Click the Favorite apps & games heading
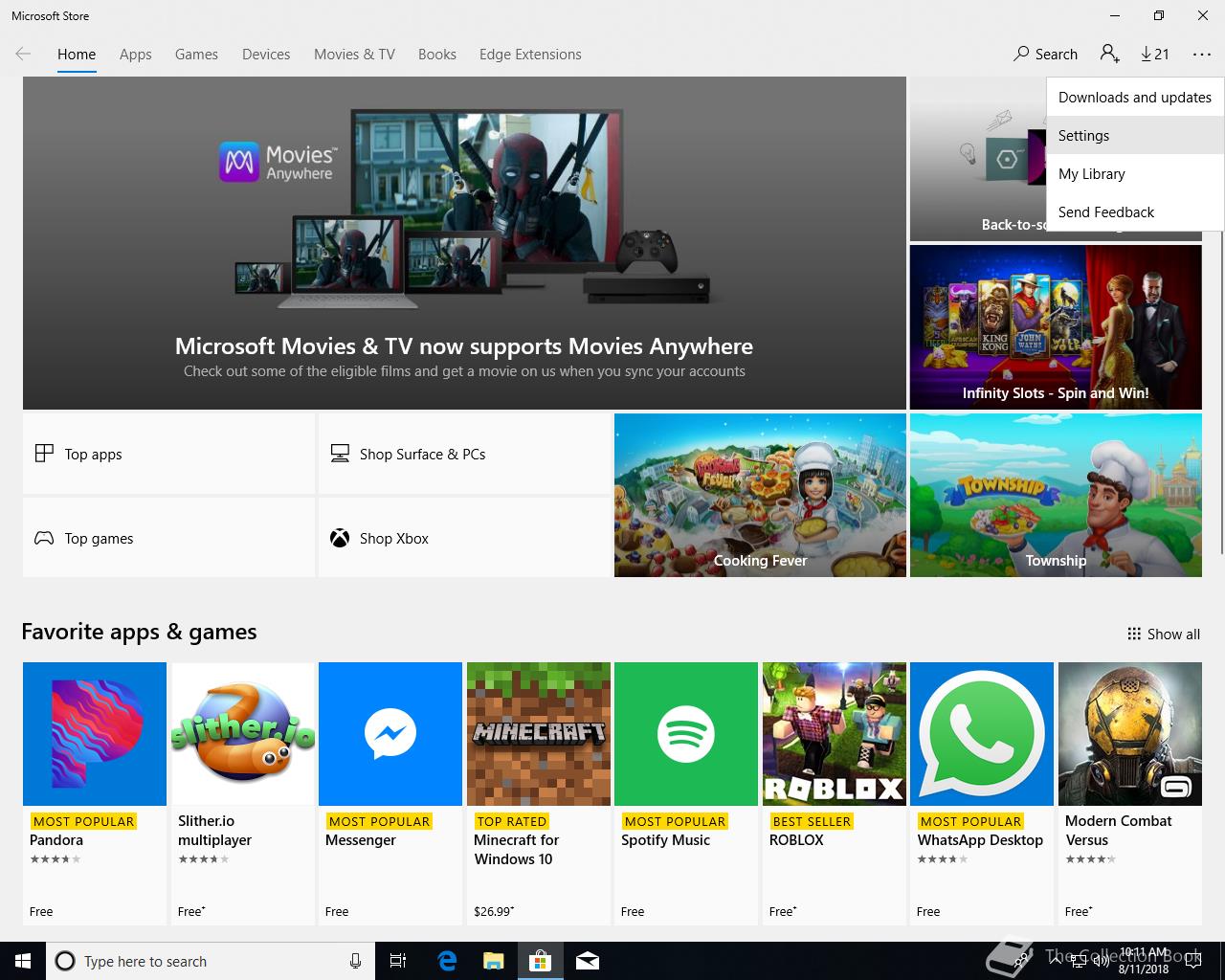 point(139,632)
